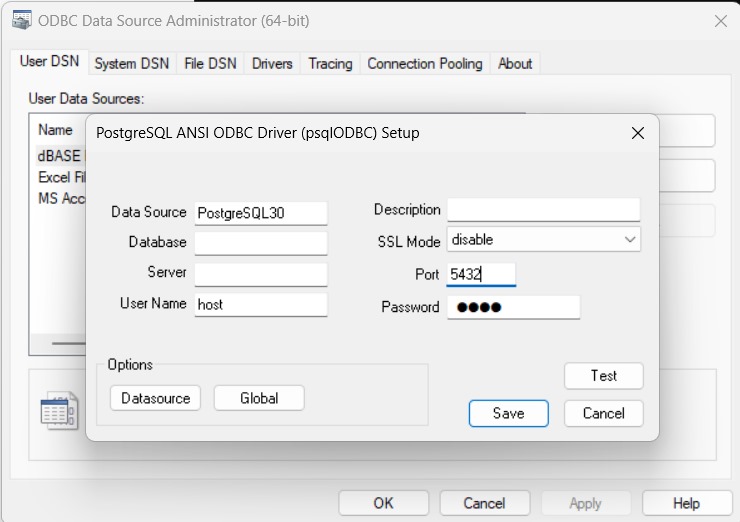740x522 pixels.
Task: Select the Excel Files entry in the list
Action: [61, 177]
